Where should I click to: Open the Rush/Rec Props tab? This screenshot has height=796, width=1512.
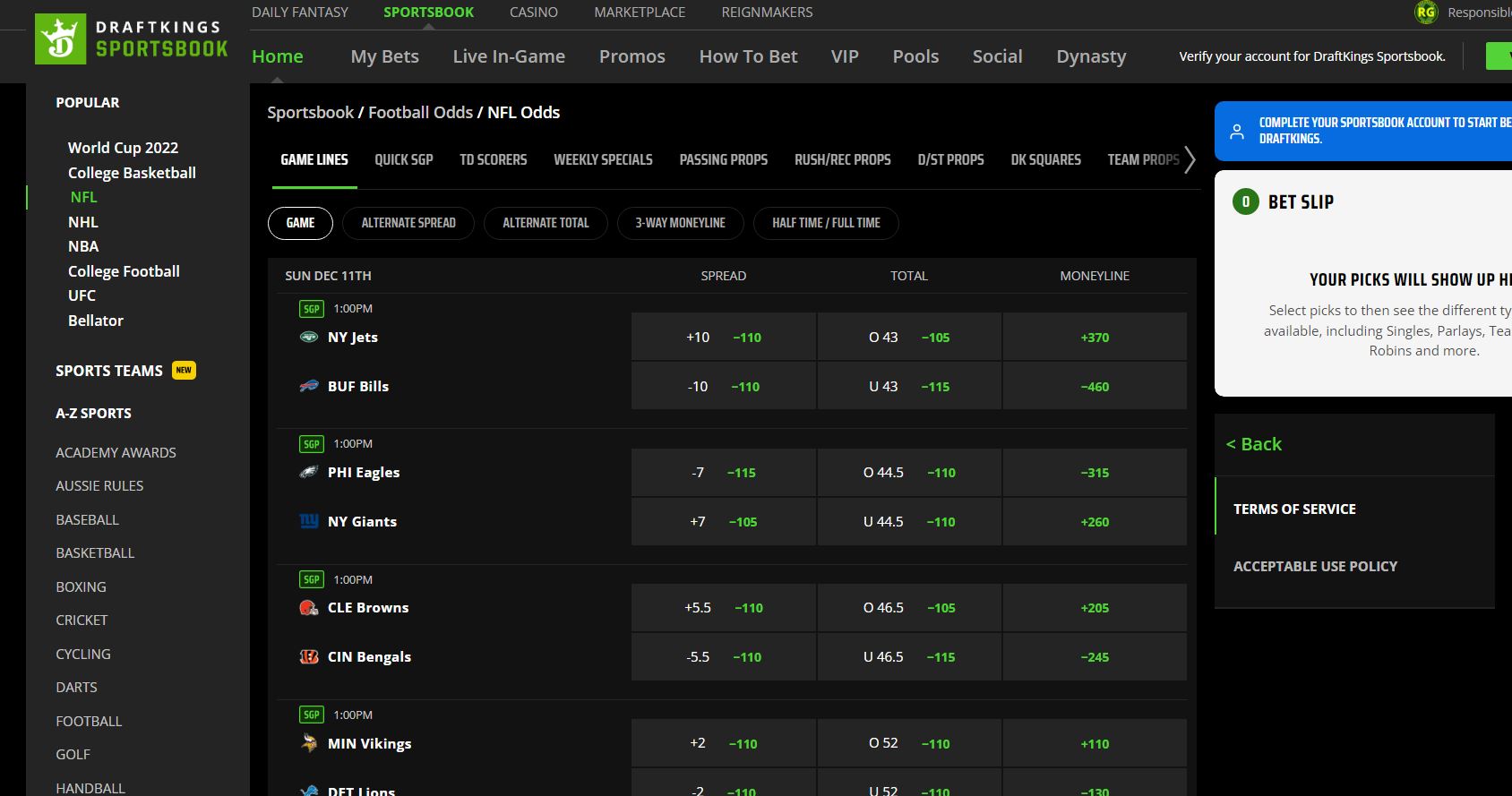pos(843,159)
